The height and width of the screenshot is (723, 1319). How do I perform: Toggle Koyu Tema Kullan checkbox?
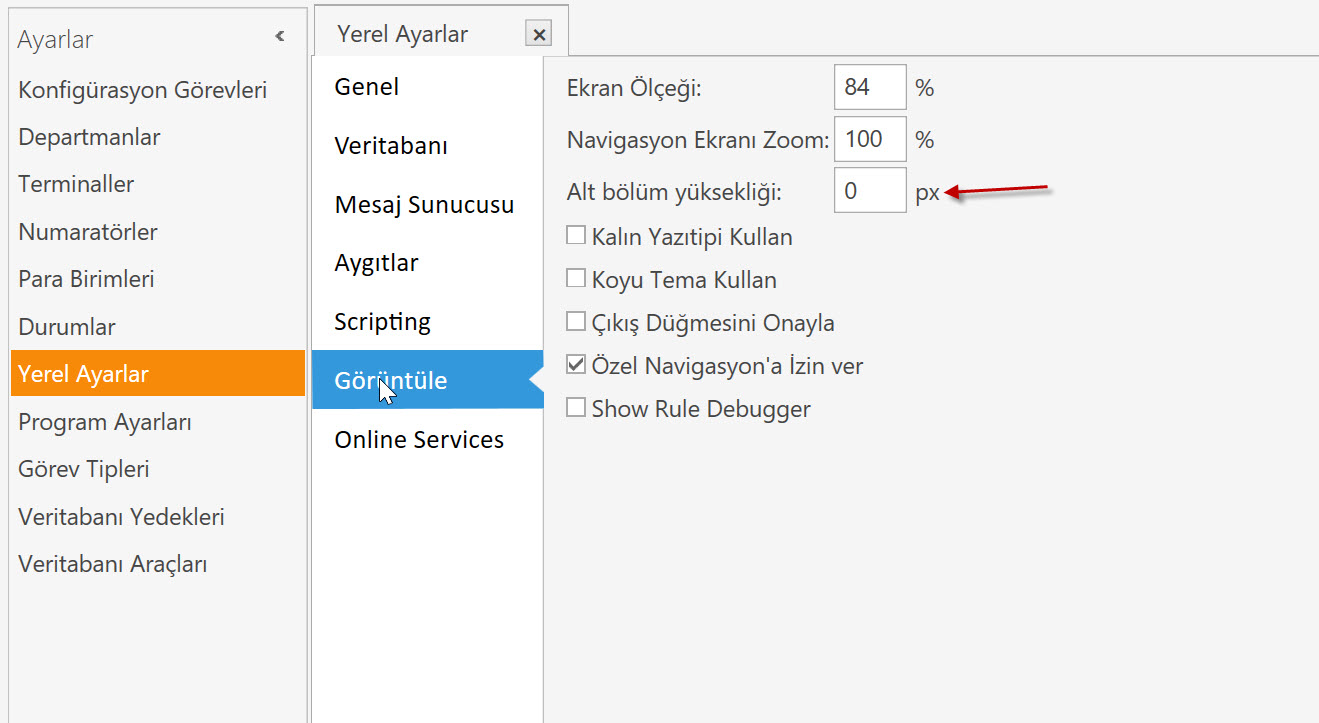coord(576,279)
